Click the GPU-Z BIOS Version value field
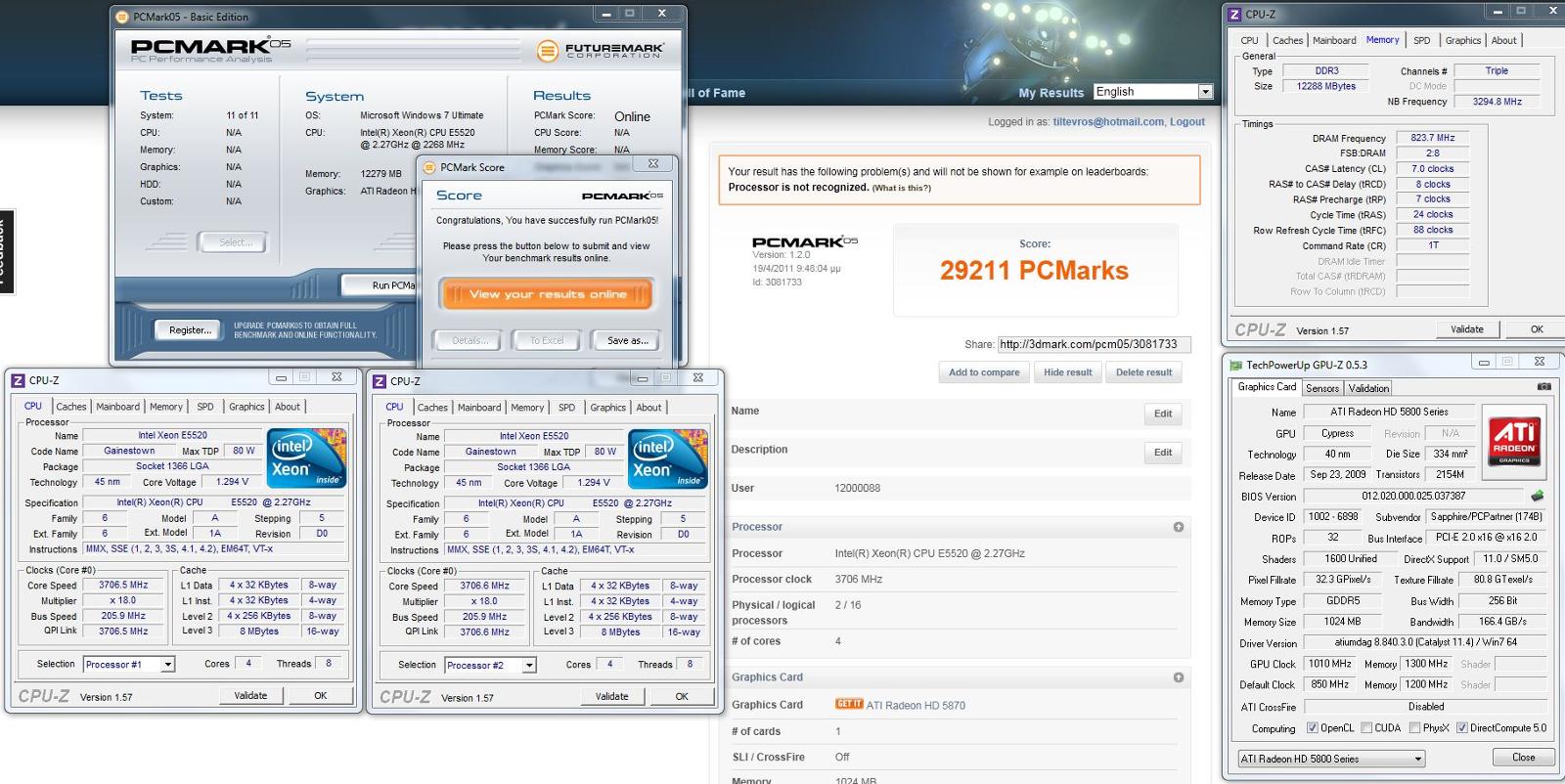 [x=1413, y=496]
